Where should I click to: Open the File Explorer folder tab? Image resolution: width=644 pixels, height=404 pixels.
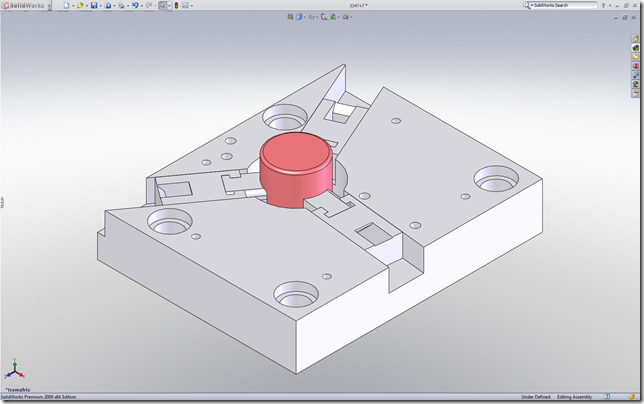tap(635, 57)
